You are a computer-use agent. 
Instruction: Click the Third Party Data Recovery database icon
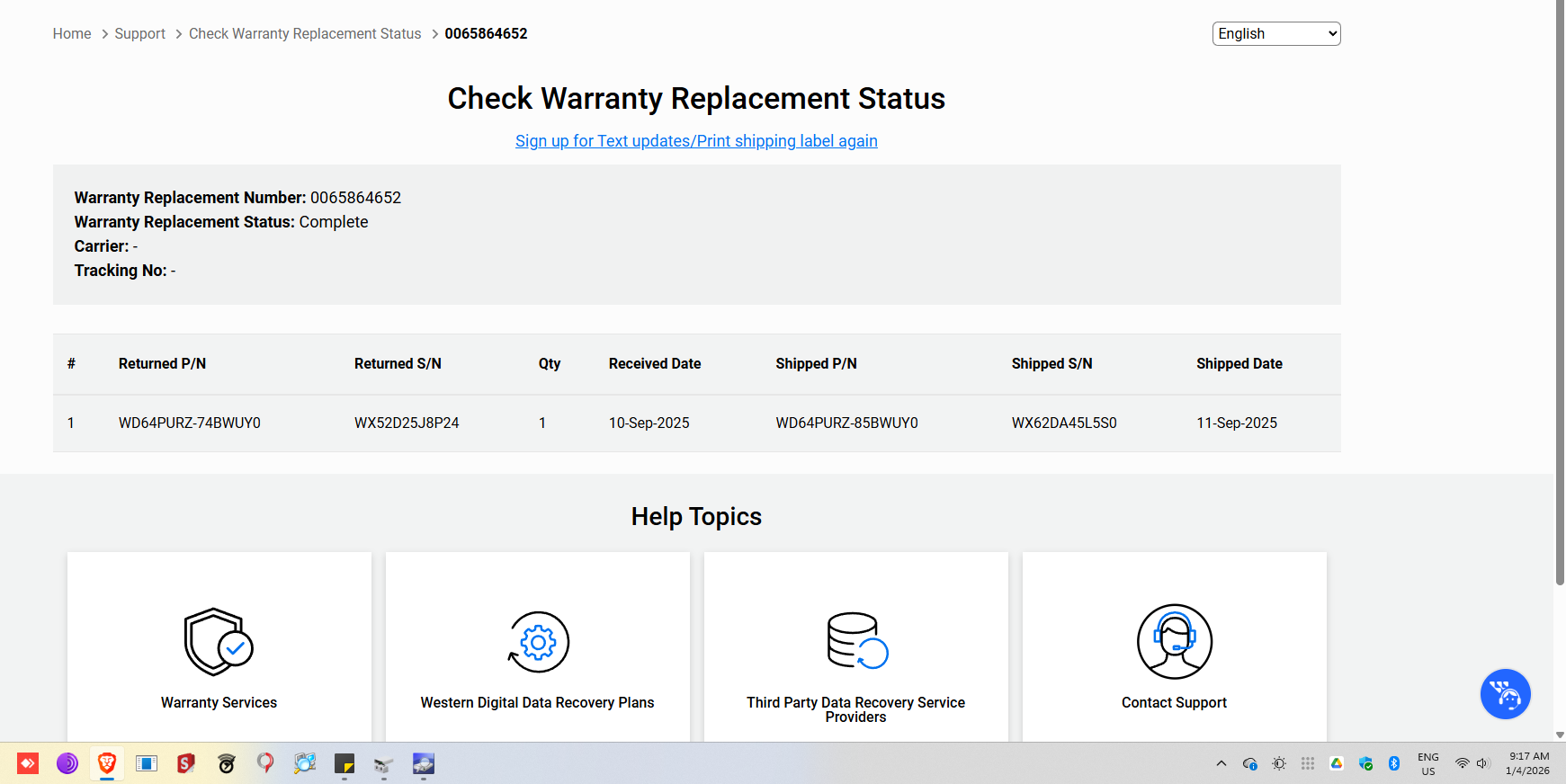(856, 641)
